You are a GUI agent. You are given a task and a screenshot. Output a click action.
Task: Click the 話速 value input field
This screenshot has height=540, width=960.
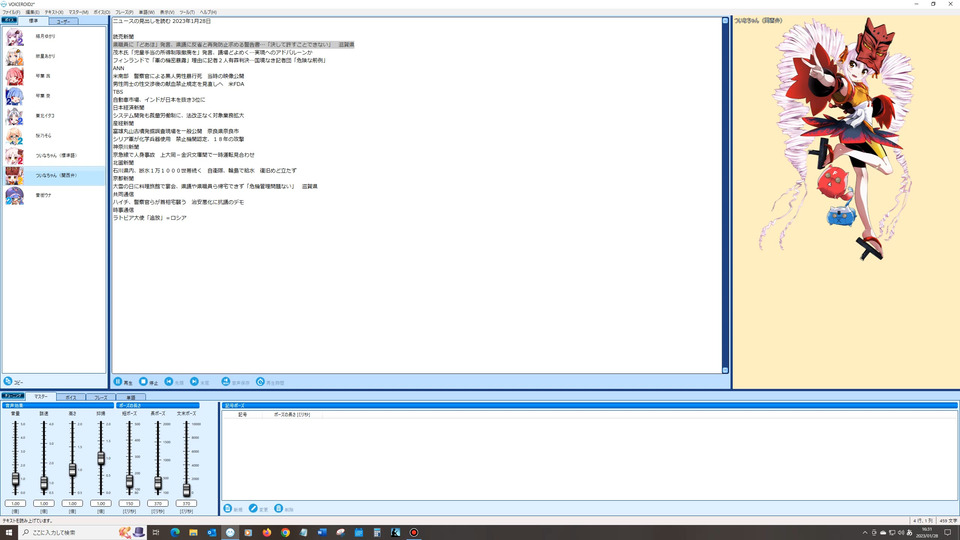pyautogui.click(x=44, y=503)
